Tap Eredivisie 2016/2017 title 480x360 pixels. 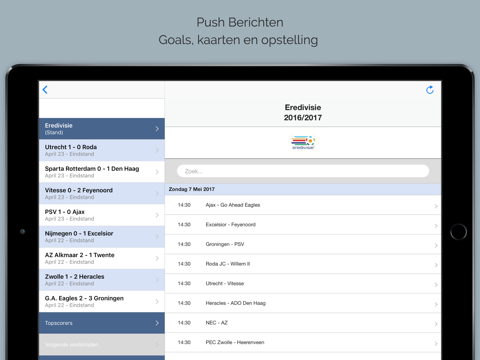point(303,112)
